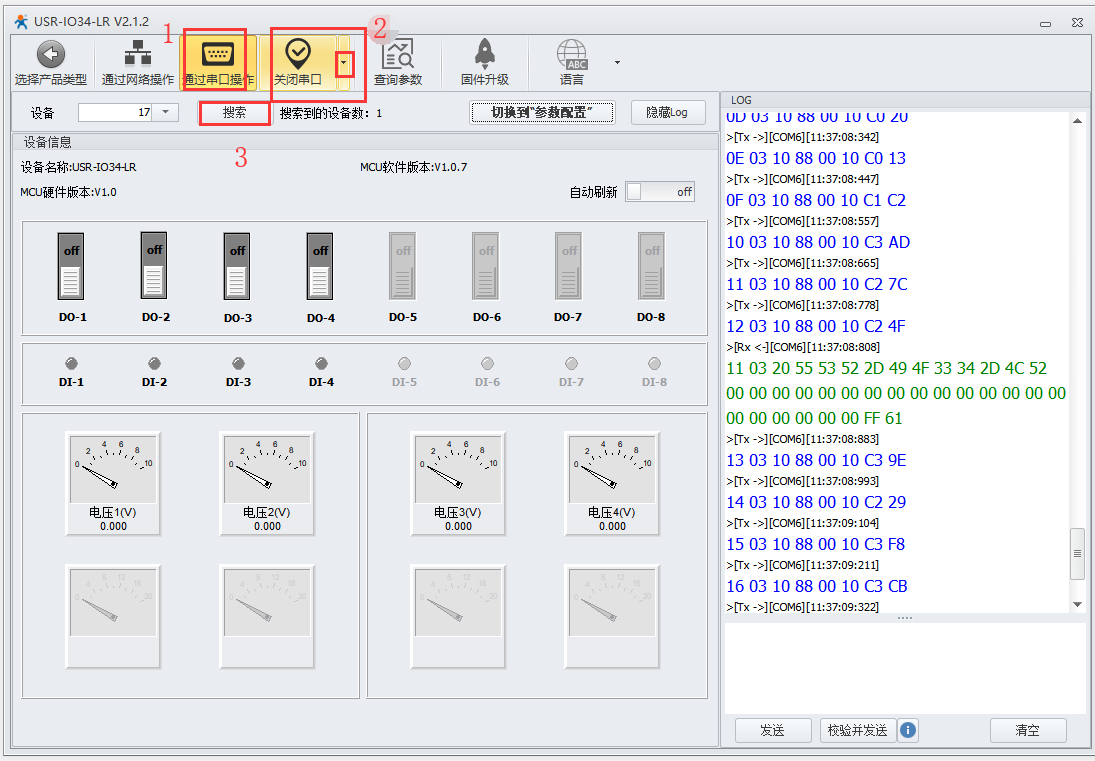Click the 设备名称:USR-IO34-LR text
Image resolution: width=1095 pixels, height=761 pixels.
tap(78, 167)
